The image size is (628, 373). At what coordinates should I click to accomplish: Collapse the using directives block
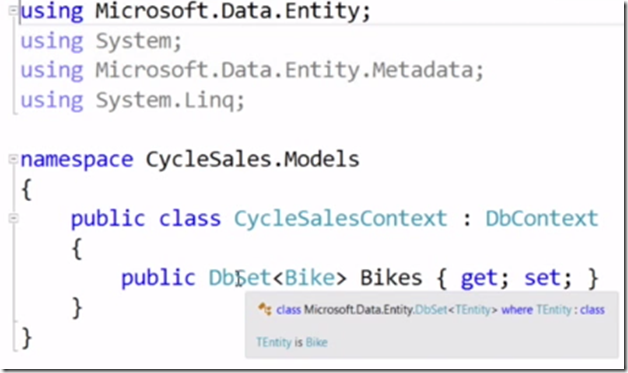point(14,10)
